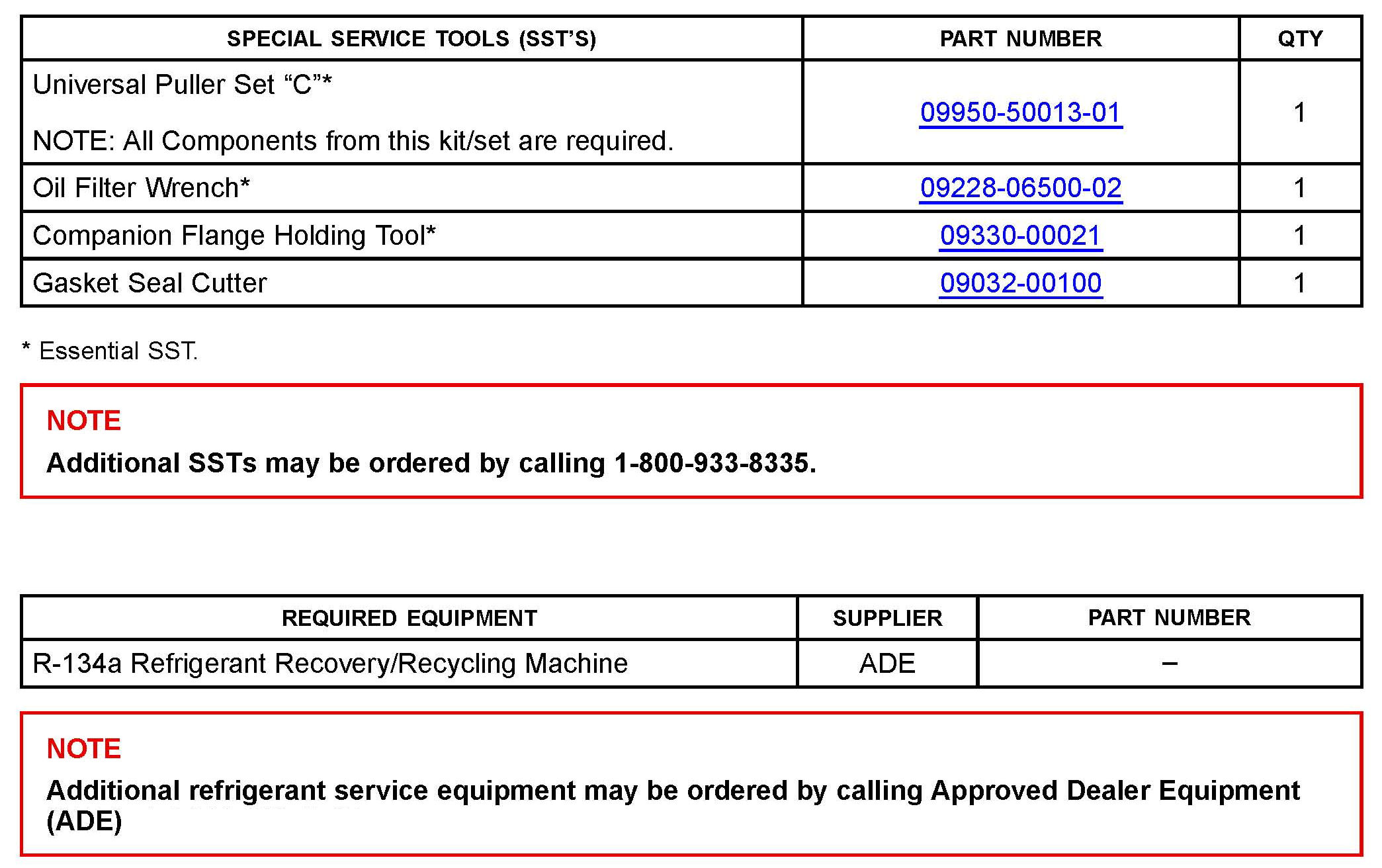Viewport: 1382px width, 868px height.
Task: Click the Companion Flange Holding Tool cell
Action: pos(234,236)
